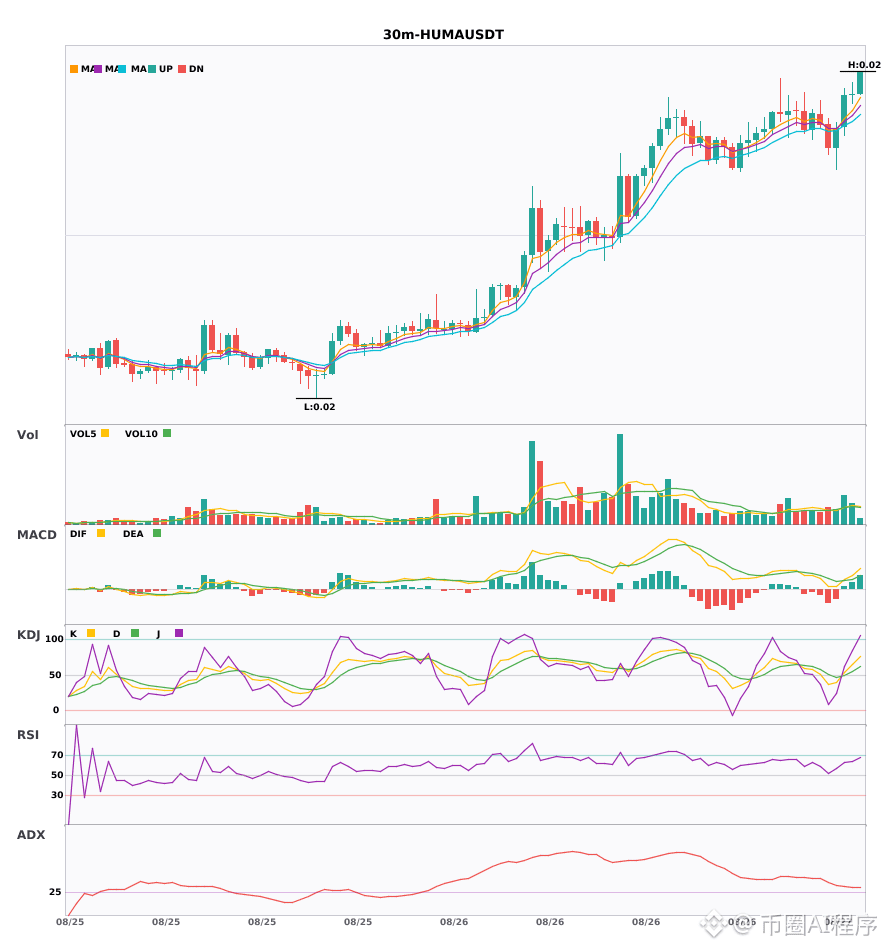Click the green D legend swatch
The image size is (885, 950).
point(135,633)
